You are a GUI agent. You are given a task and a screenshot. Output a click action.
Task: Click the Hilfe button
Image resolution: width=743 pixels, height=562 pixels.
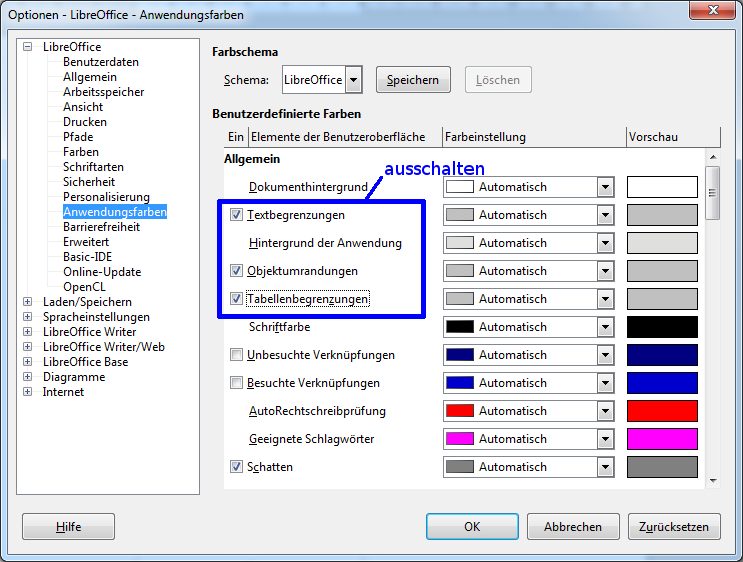tap(68, 526)
